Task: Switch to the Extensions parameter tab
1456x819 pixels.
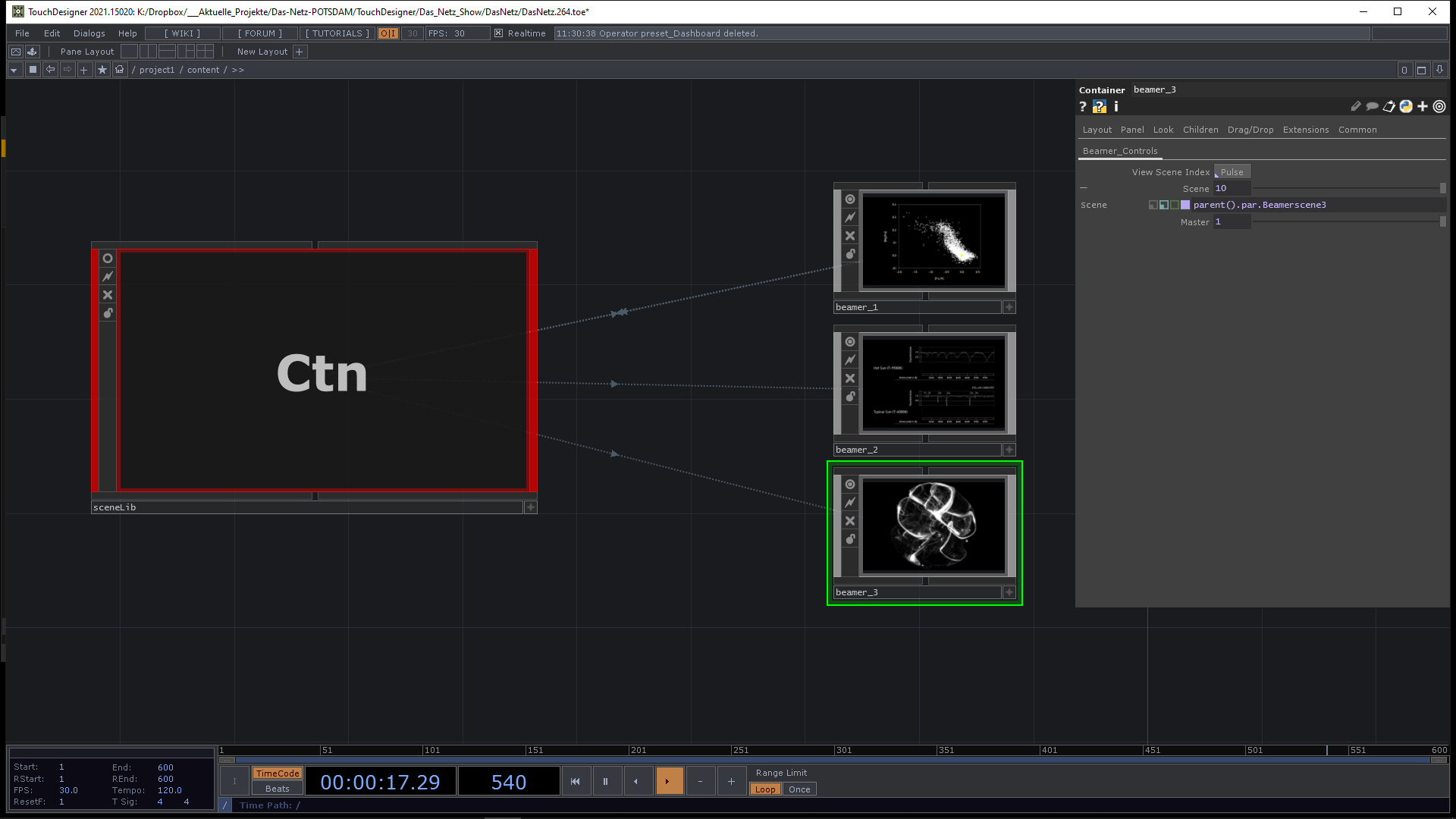Action: [1305, 130]
